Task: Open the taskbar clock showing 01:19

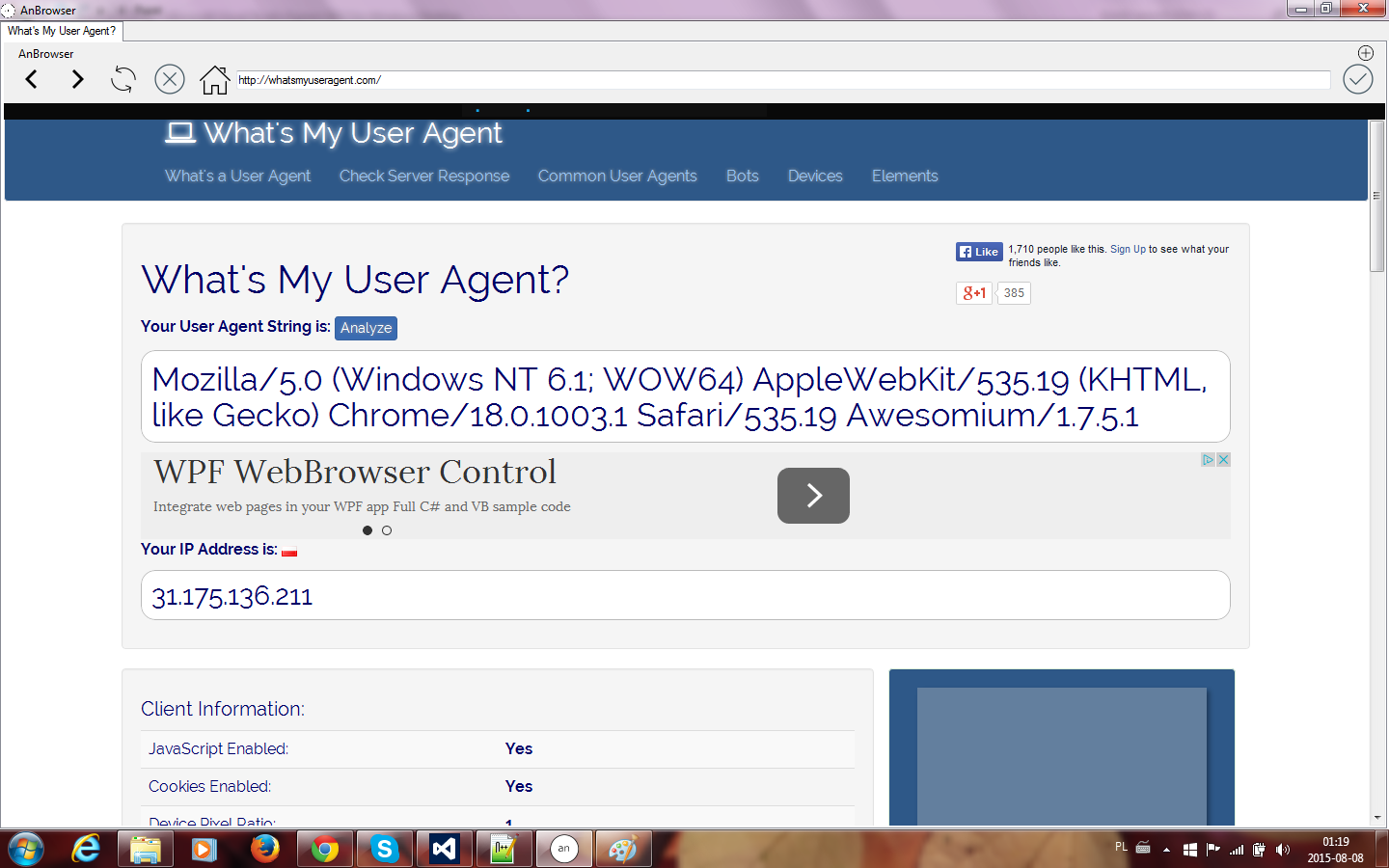Action: tap(1336, 850)
